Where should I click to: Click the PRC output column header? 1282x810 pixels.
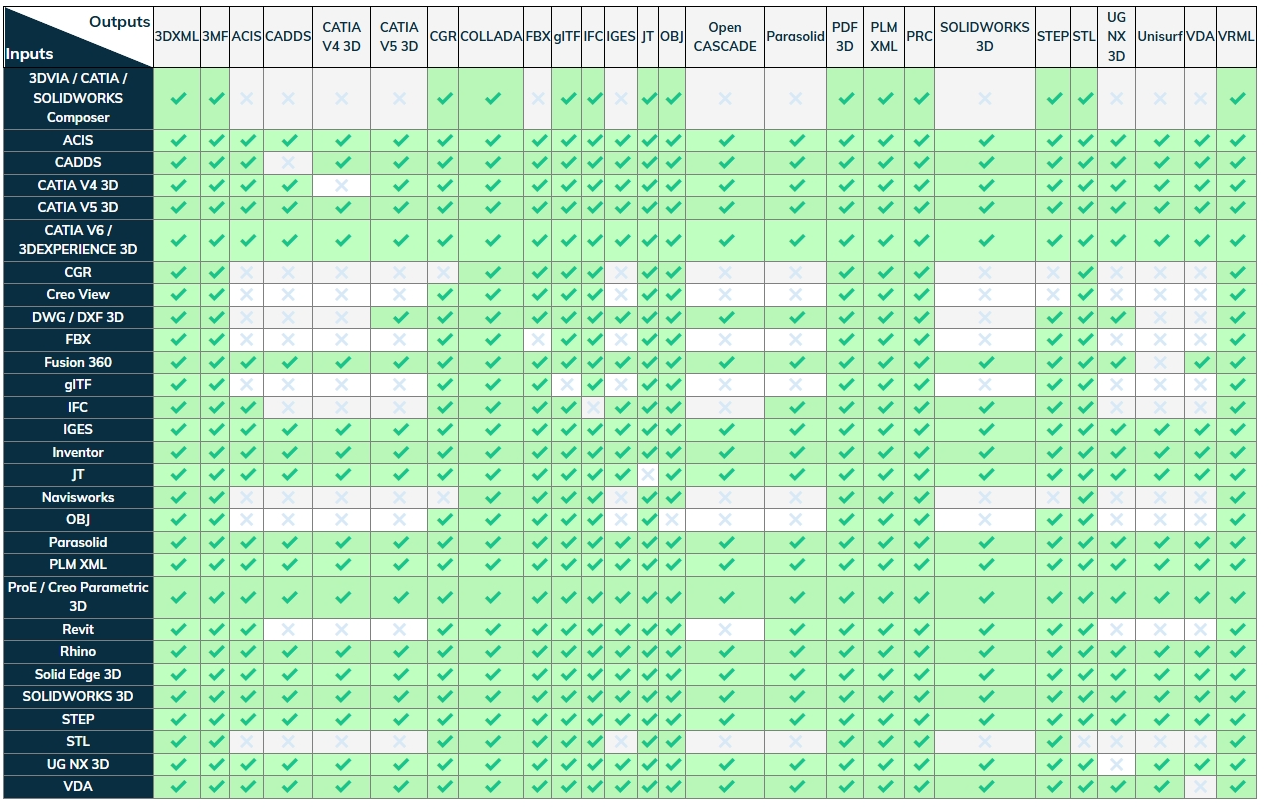[x=920, y=36]
